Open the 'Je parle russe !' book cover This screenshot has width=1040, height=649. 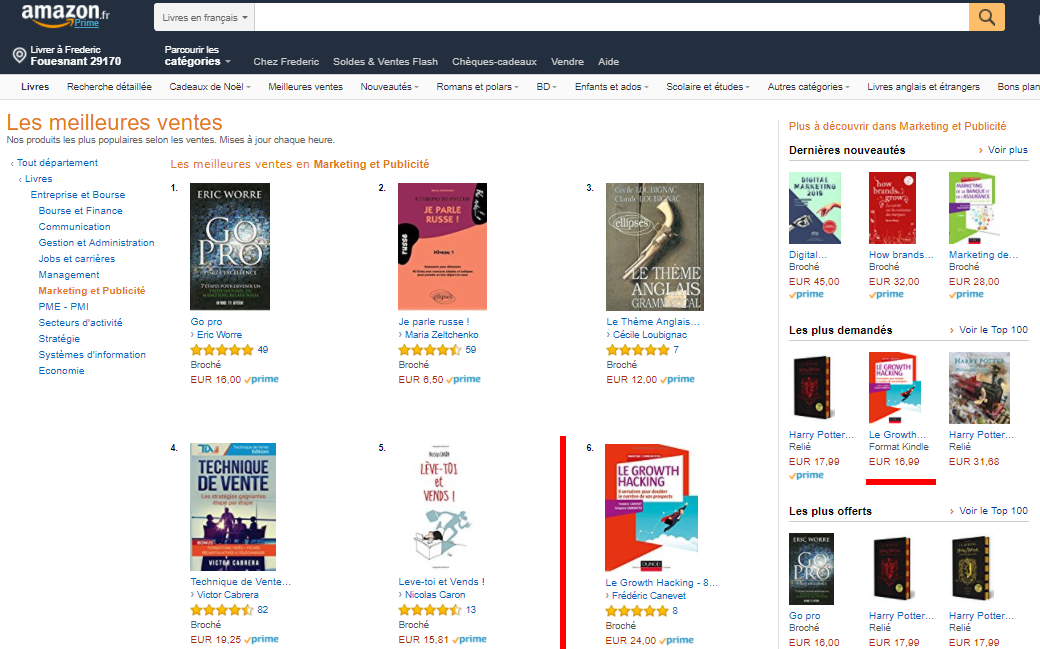[442, 246]
